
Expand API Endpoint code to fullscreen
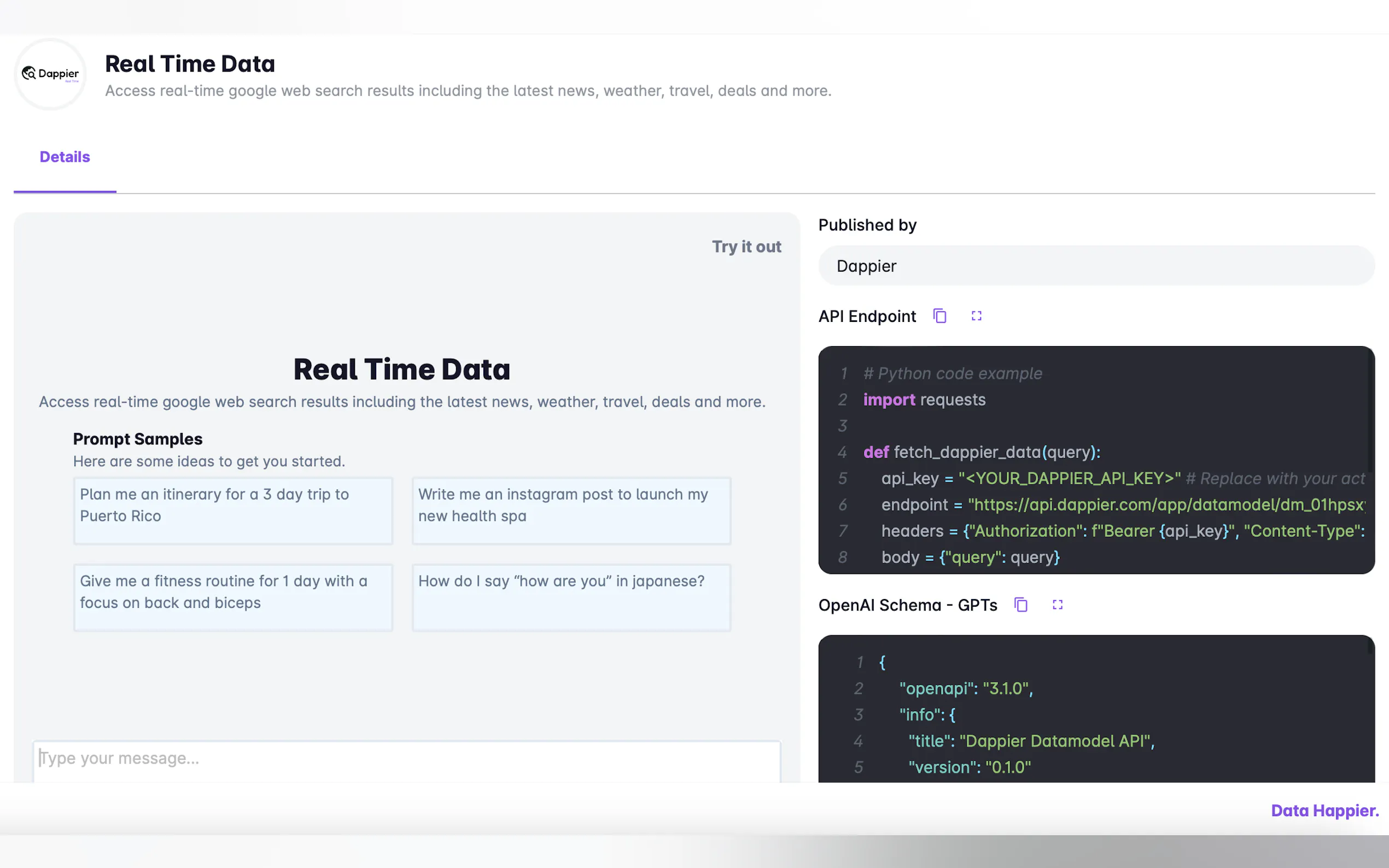point(976,316)
